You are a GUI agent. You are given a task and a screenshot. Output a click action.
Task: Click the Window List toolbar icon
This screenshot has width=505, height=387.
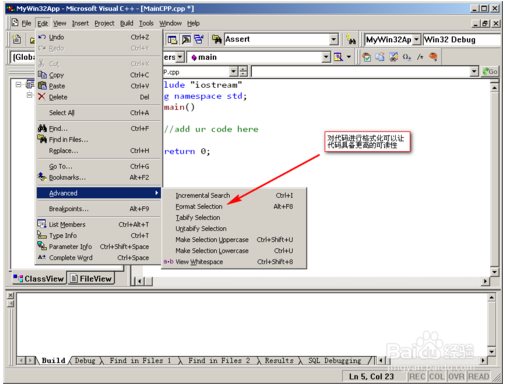(x=199, y=40)
